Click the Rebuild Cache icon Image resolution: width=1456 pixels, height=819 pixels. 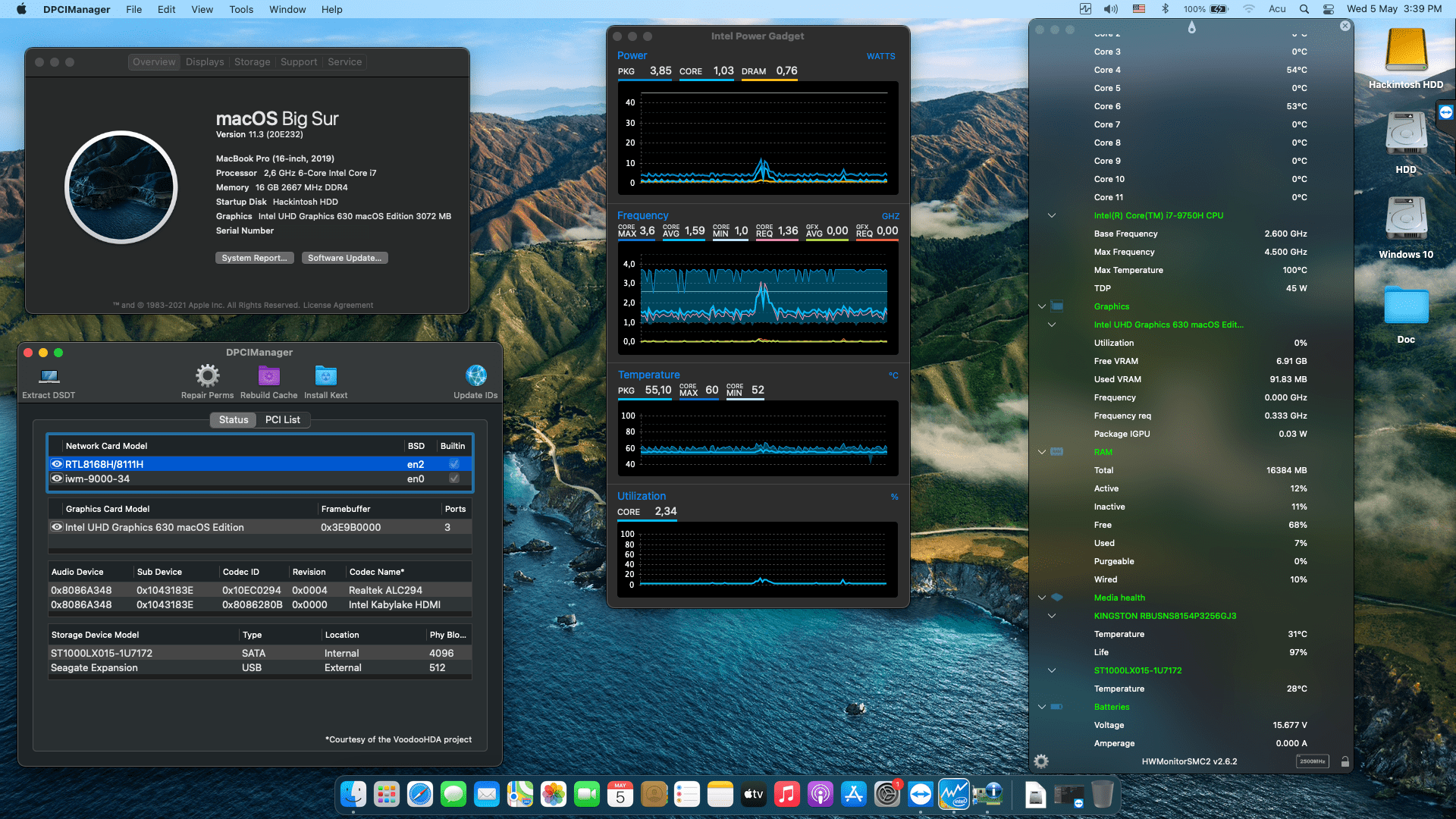click(269, 375)
